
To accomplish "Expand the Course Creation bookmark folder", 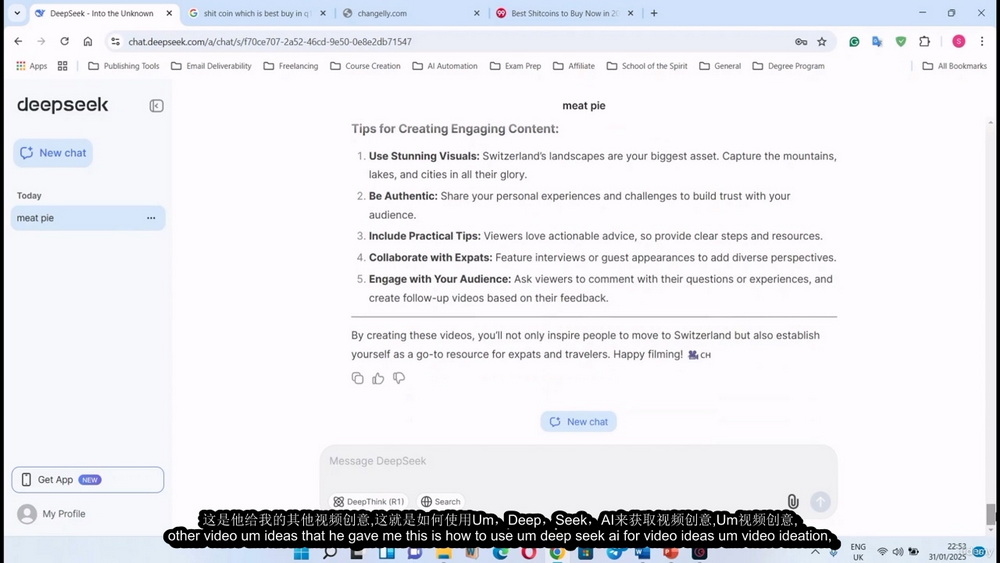I will pos(365,66).
